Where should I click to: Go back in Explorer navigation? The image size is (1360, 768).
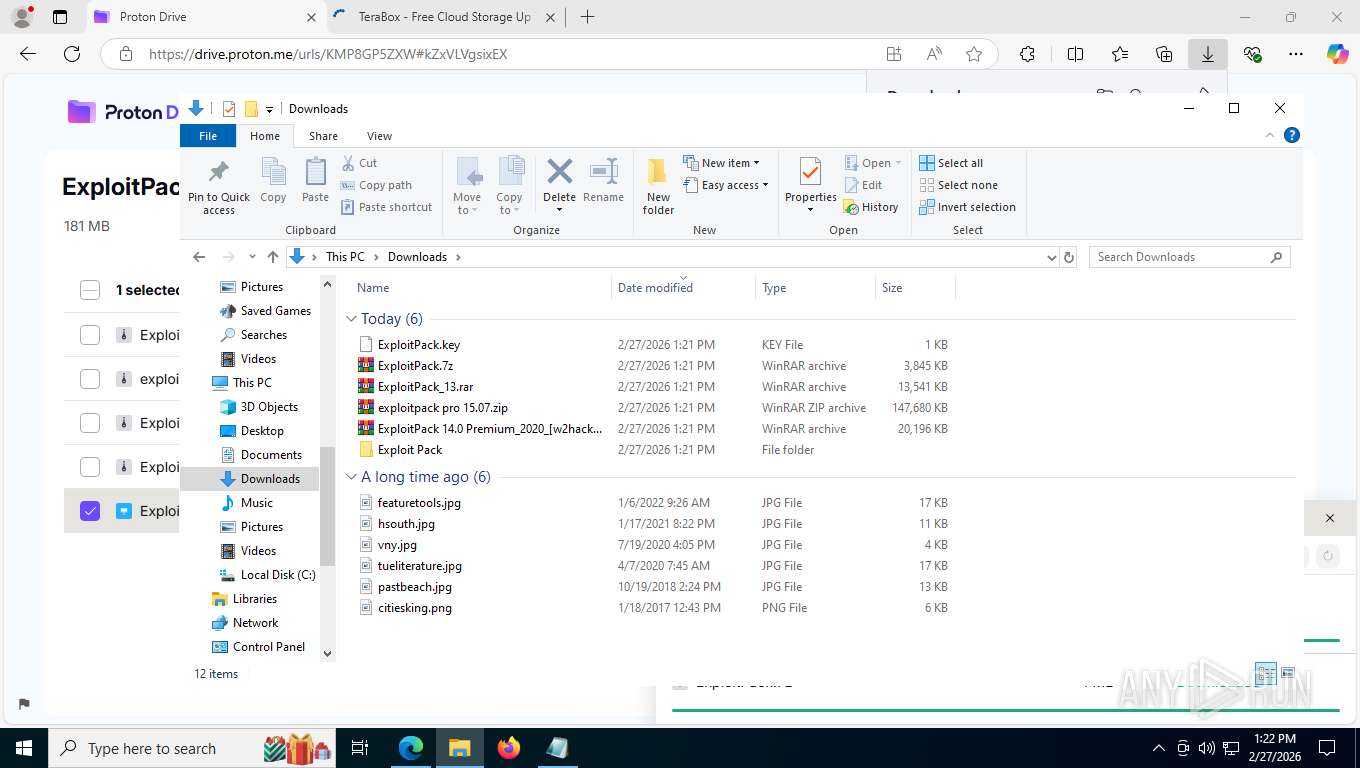click(199, 257)
